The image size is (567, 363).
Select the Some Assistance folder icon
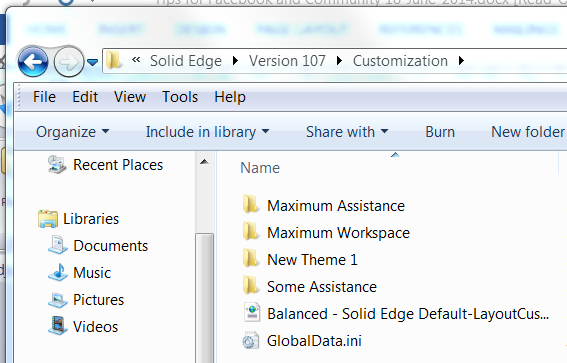coord(250,286)
